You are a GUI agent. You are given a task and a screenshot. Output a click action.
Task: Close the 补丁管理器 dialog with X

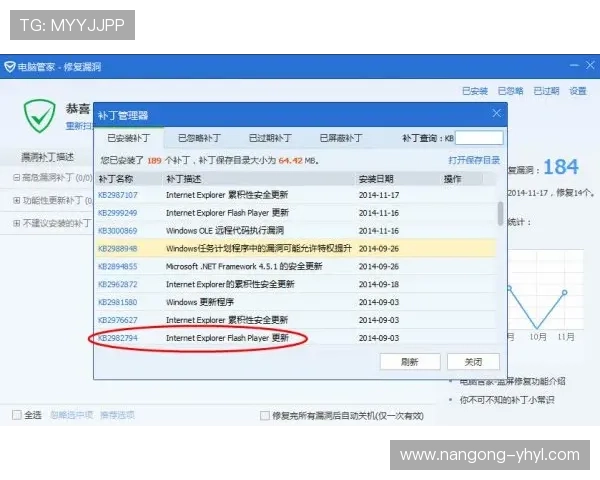[x=496, y=113]
